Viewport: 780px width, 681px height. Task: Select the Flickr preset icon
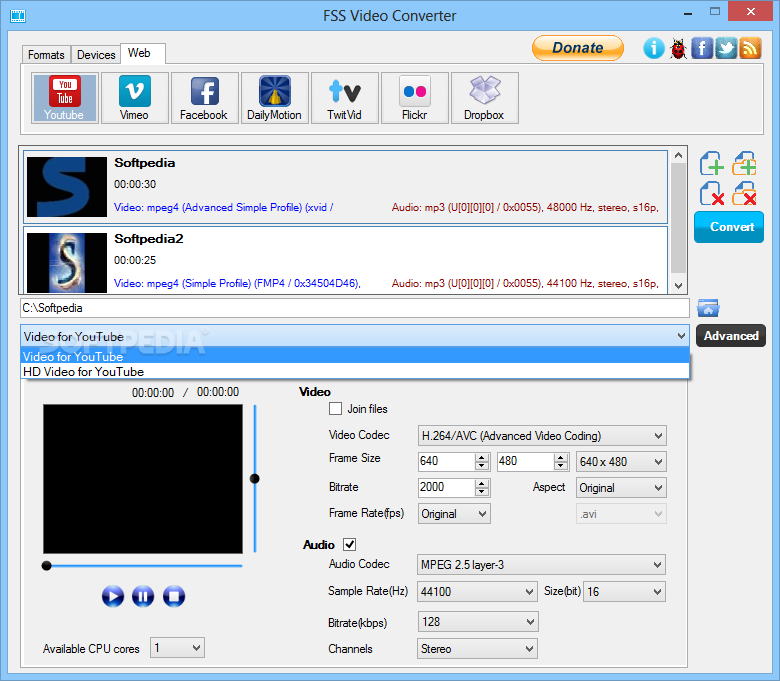coord(415,97)
